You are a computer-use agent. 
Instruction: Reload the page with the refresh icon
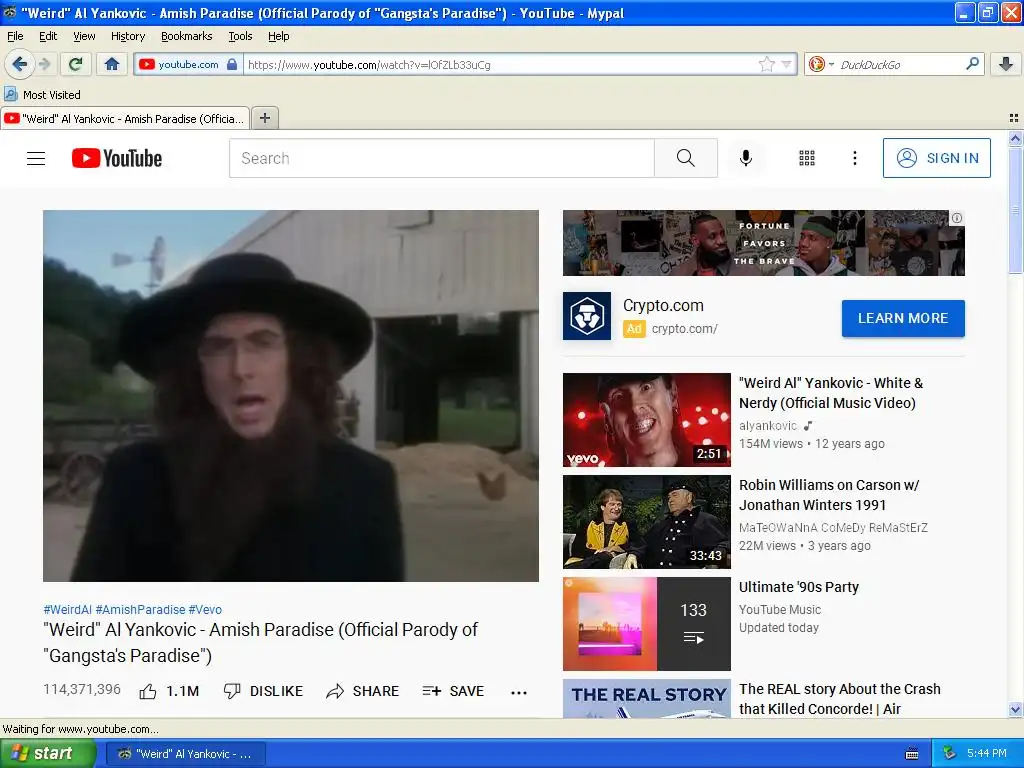(x=76, y=64)
